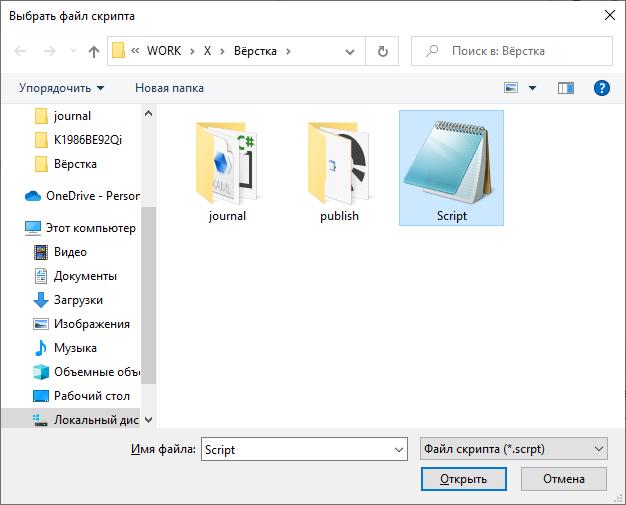Open OneDrive - Personal in sidebar
The width and height of the screenshot is (626, 505).
82,196
